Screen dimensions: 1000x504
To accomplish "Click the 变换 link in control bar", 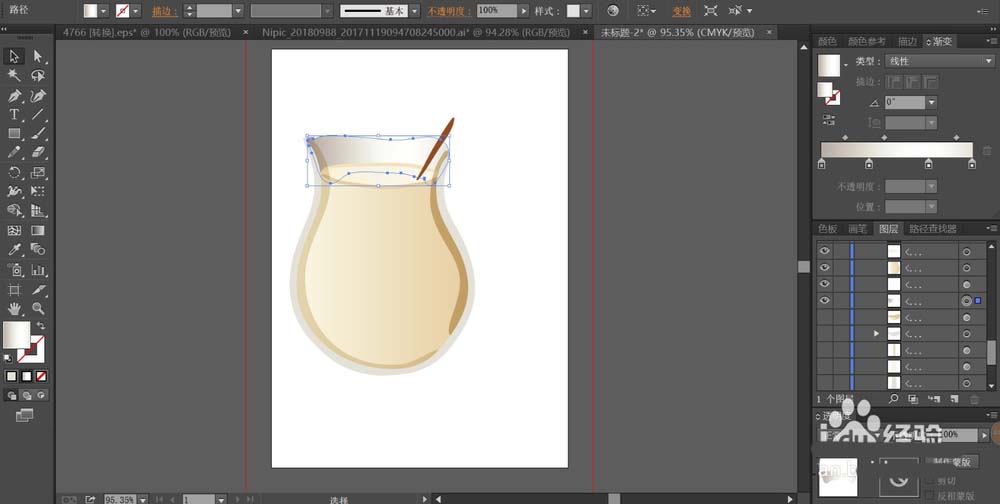I will click(681, 11).
